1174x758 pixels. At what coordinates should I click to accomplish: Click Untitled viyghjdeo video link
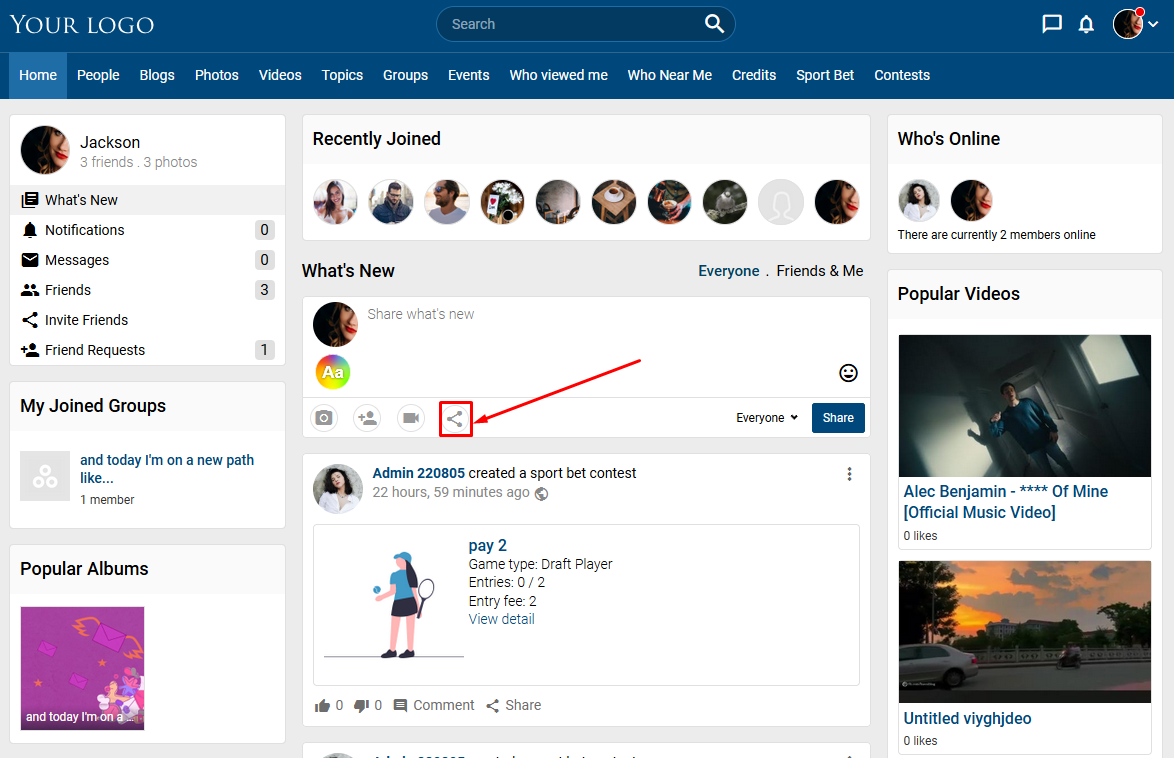click(x=967, y=718)
